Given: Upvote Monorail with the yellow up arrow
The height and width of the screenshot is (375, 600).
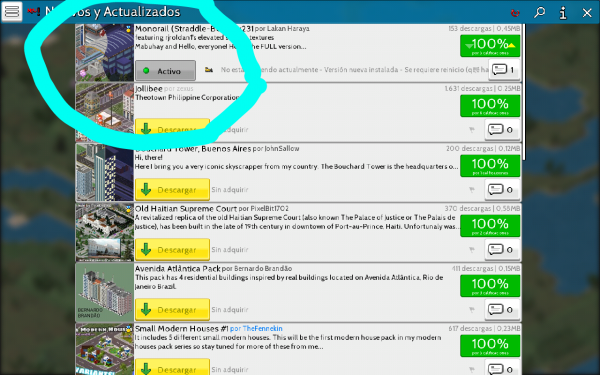Looking at the screenshot, I should pos(512,45).
